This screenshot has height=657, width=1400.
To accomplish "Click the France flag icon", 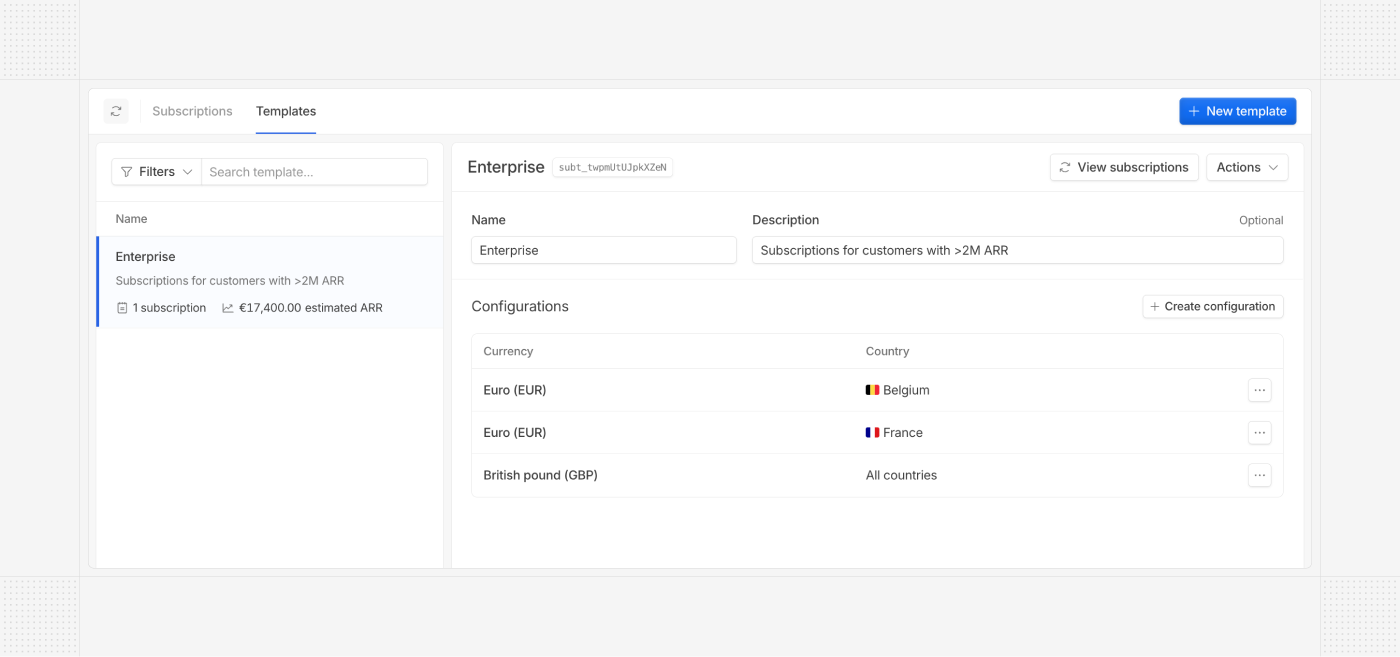I will 872,433.
